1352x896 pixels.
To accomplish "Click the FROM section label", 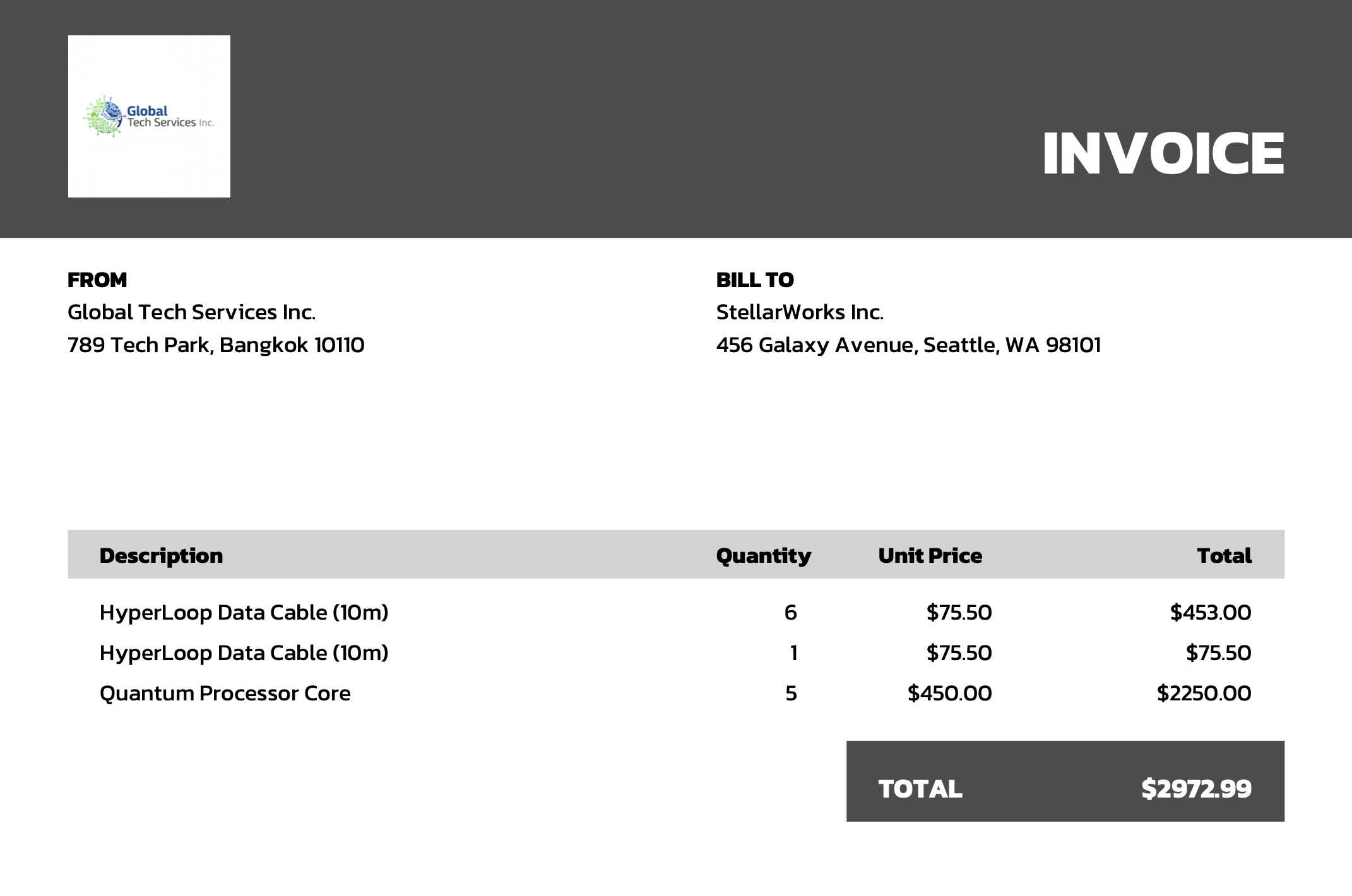I will tap(97, 280).
